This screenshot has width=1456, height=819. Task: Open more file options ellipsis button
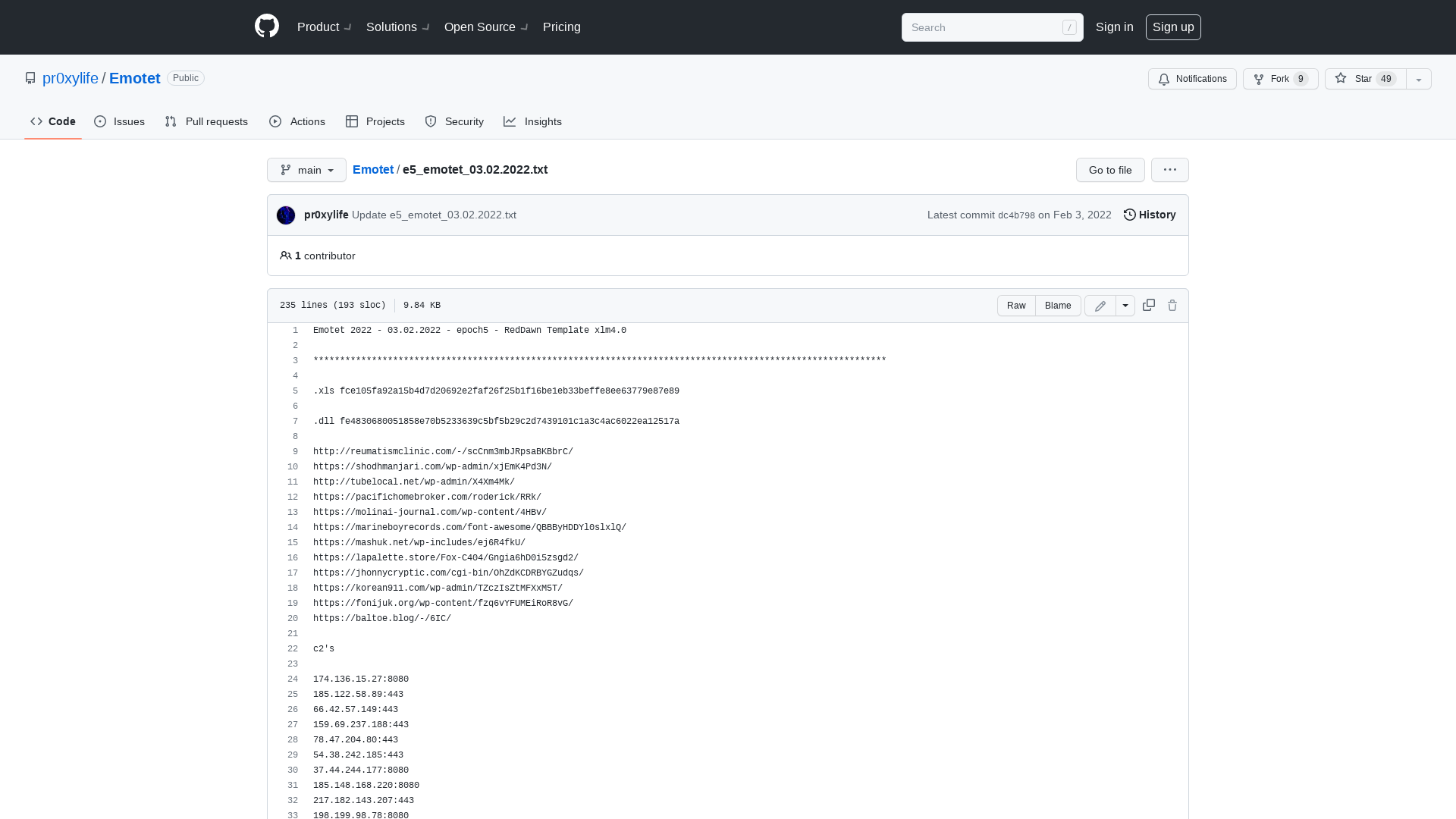[1170, 170]
